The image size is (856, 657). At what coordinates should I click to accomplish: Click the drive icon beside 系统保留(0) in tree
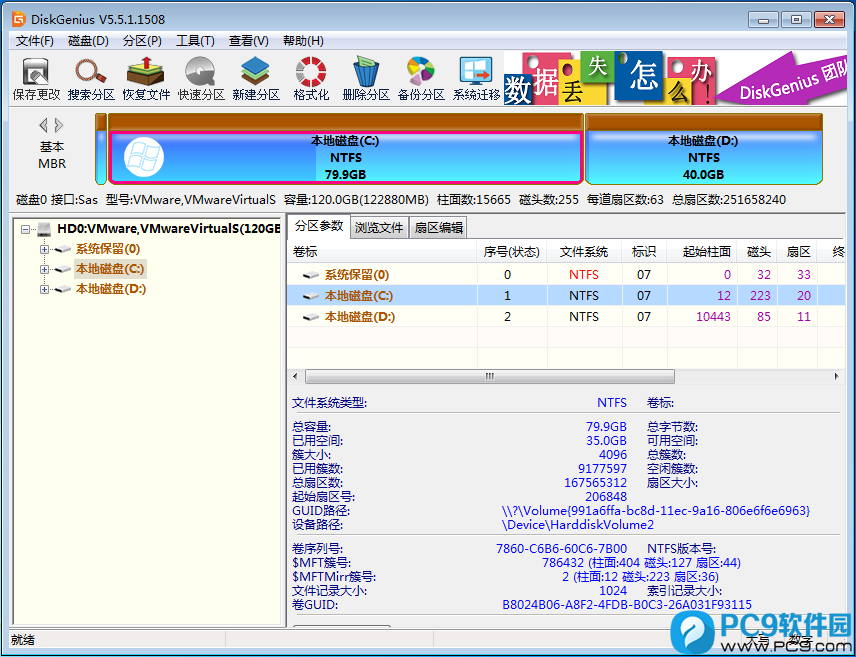click(x=63, y=250)
